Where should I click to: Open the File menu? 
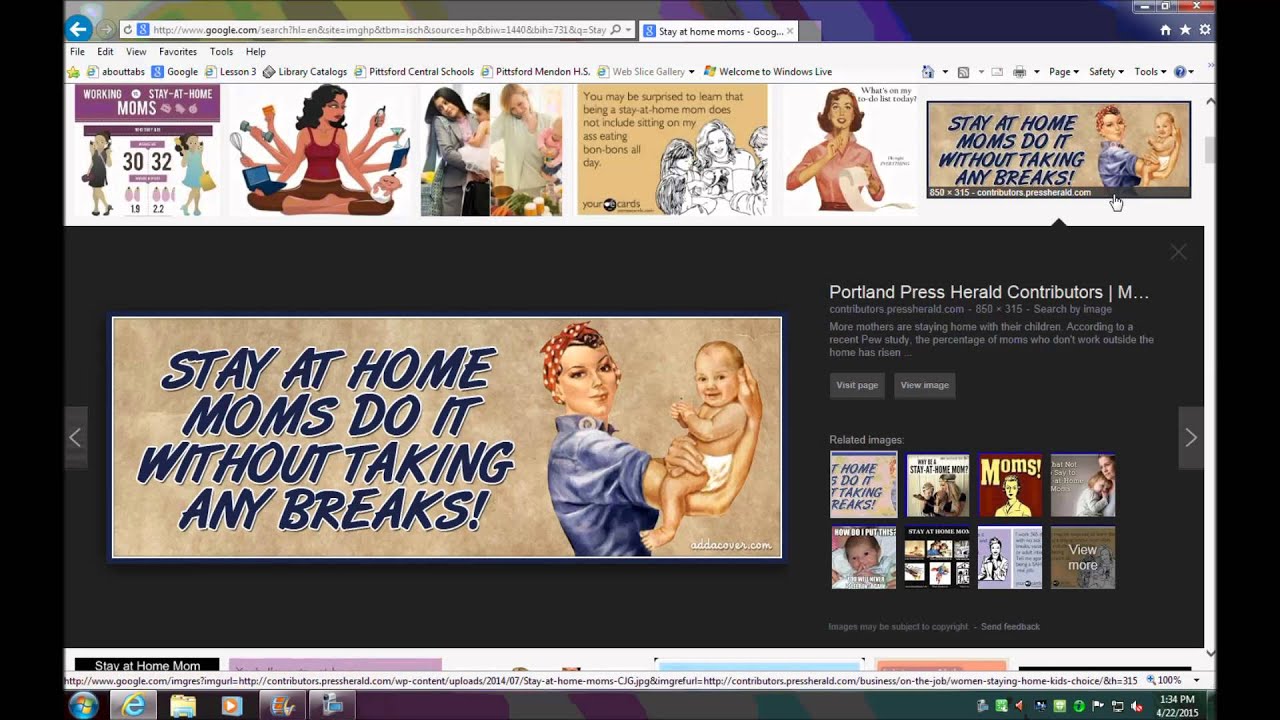coord(77,51)
